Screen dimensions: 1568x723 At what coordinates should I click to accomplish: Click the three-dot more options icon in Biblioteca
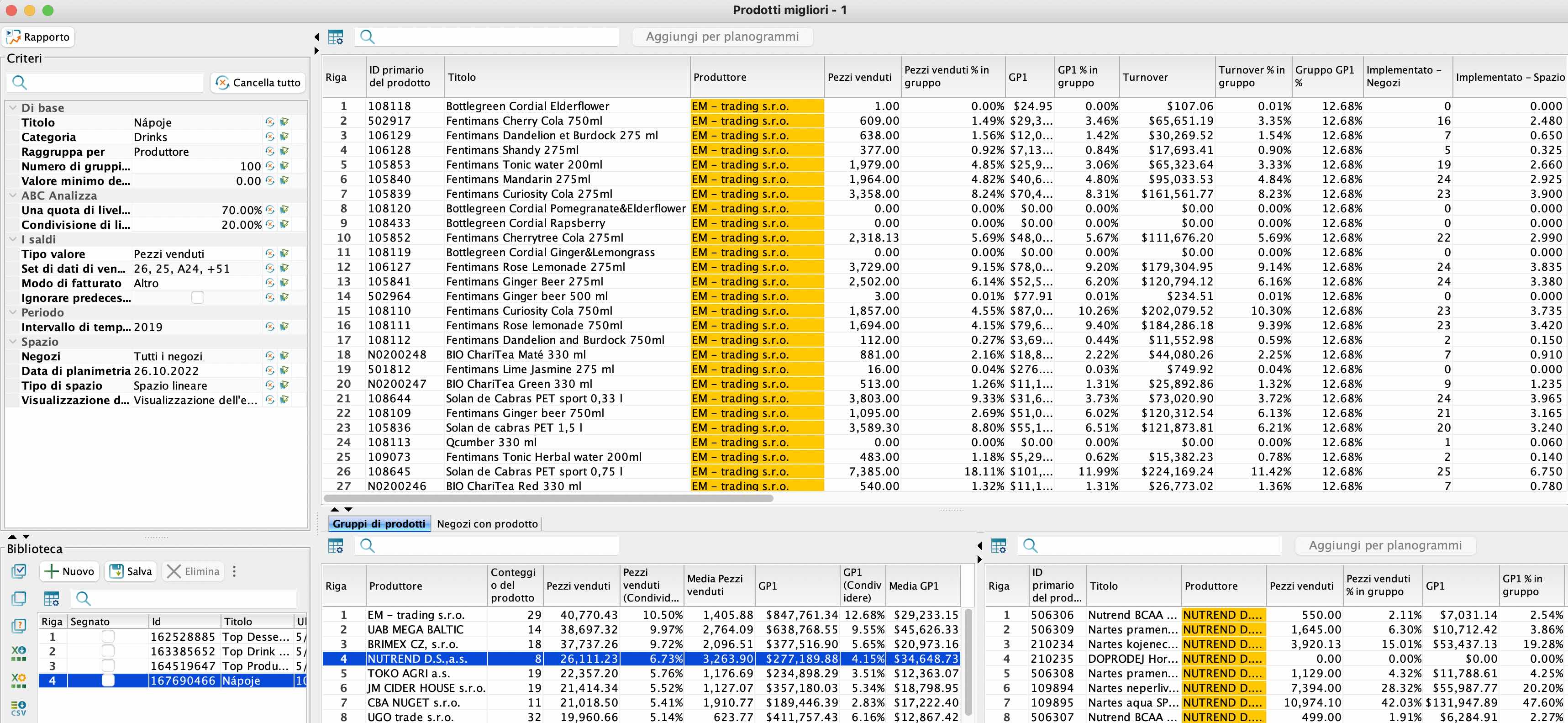[x=234, y=571]
